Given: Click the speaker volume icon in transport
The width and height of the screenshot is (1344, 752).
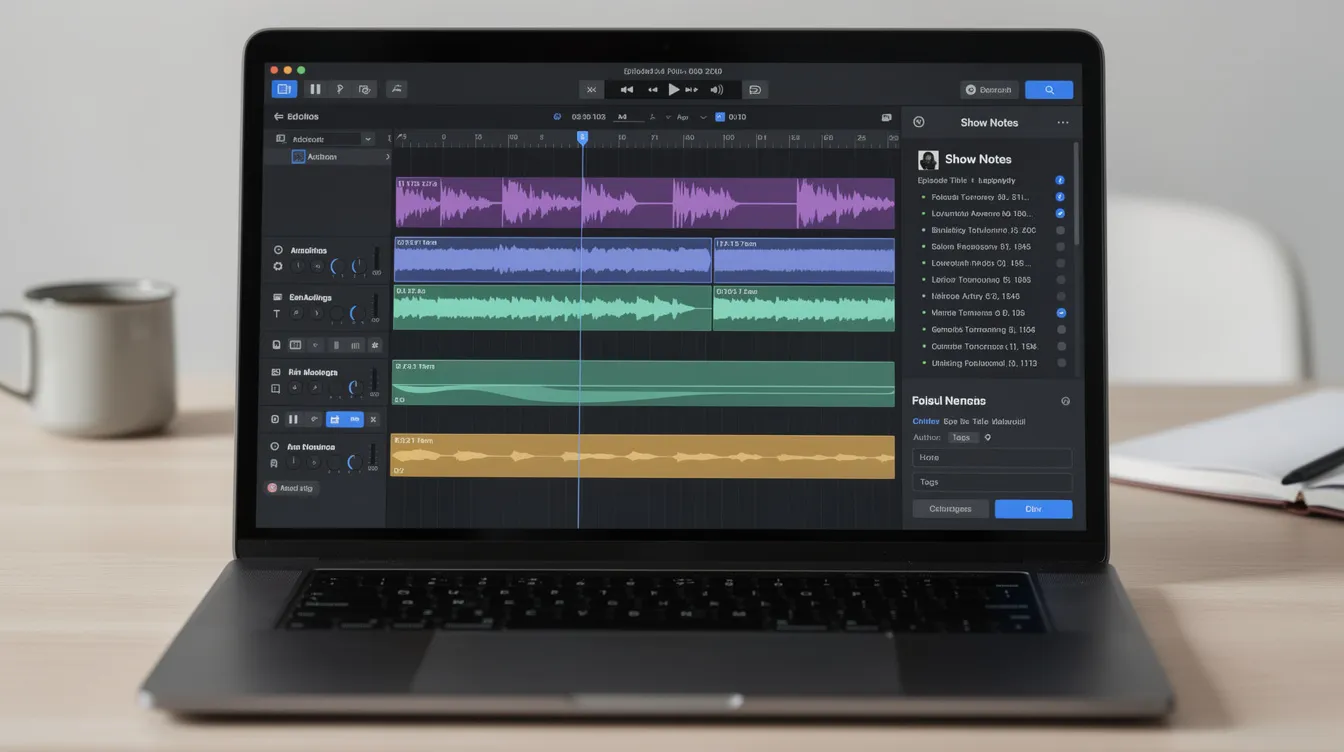Looking at the screenshot, I should pos(717,90).
